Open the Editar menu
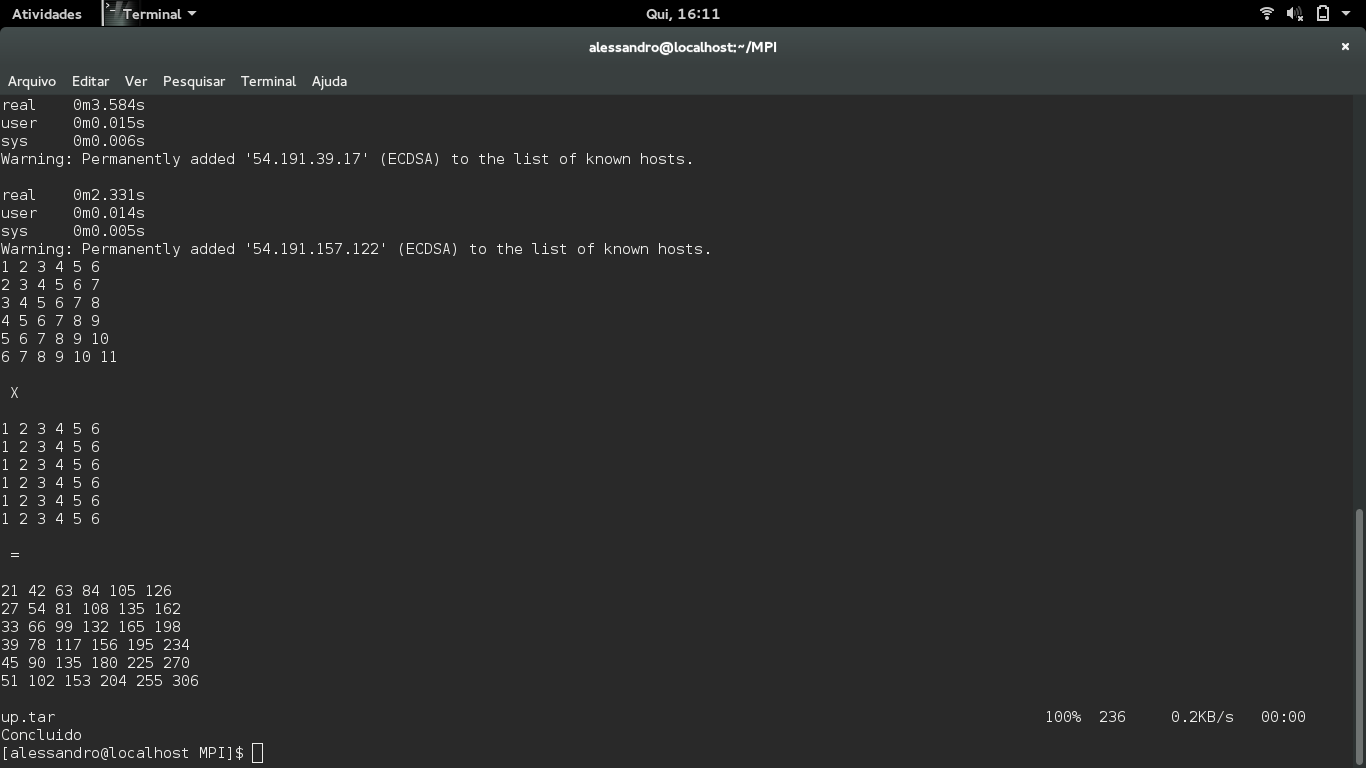Viewport: 1366px width, 768px height. click(x=90, y=81)
